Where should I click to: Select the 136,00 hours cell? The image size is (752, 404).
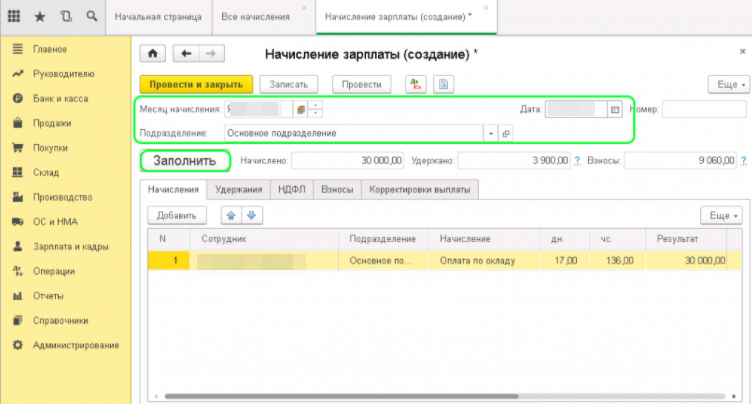617,261
